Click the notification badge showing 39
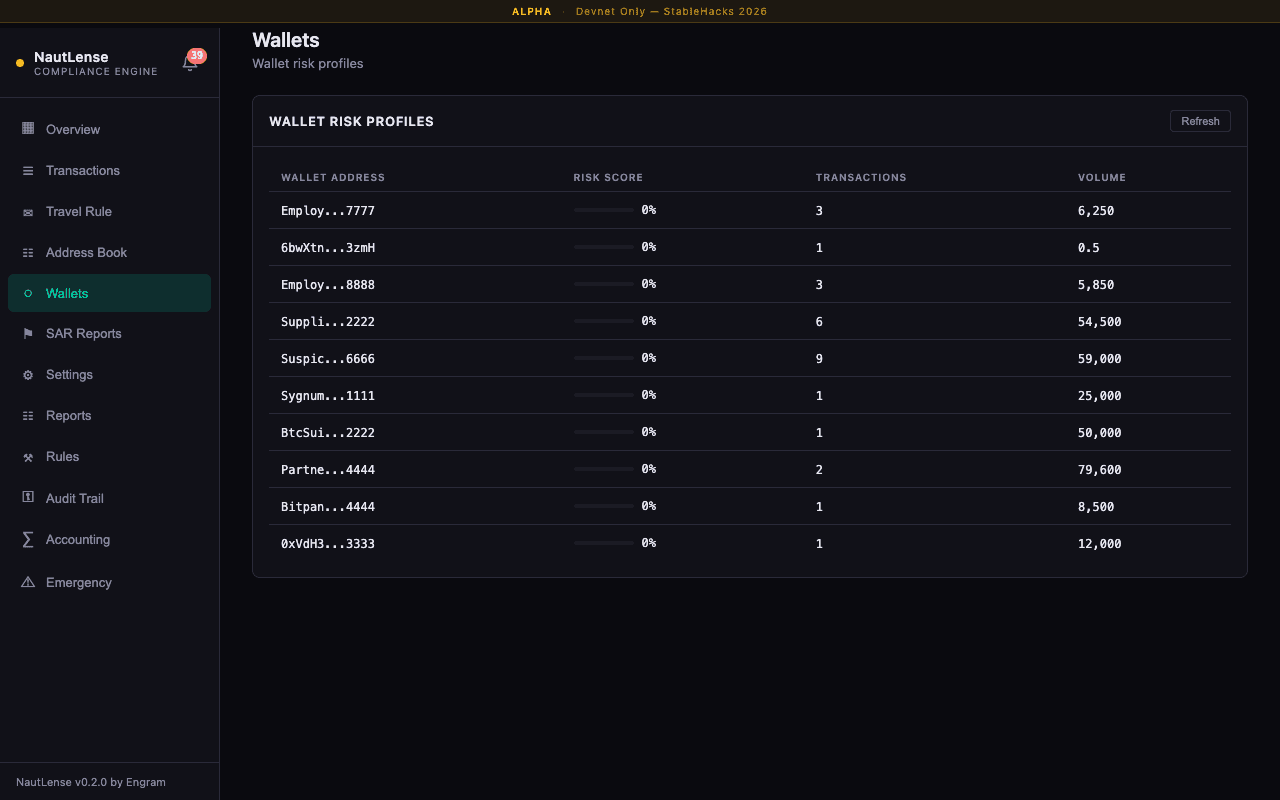The width and height of the screenshot is (1280, 800). [x=198, y=55]
